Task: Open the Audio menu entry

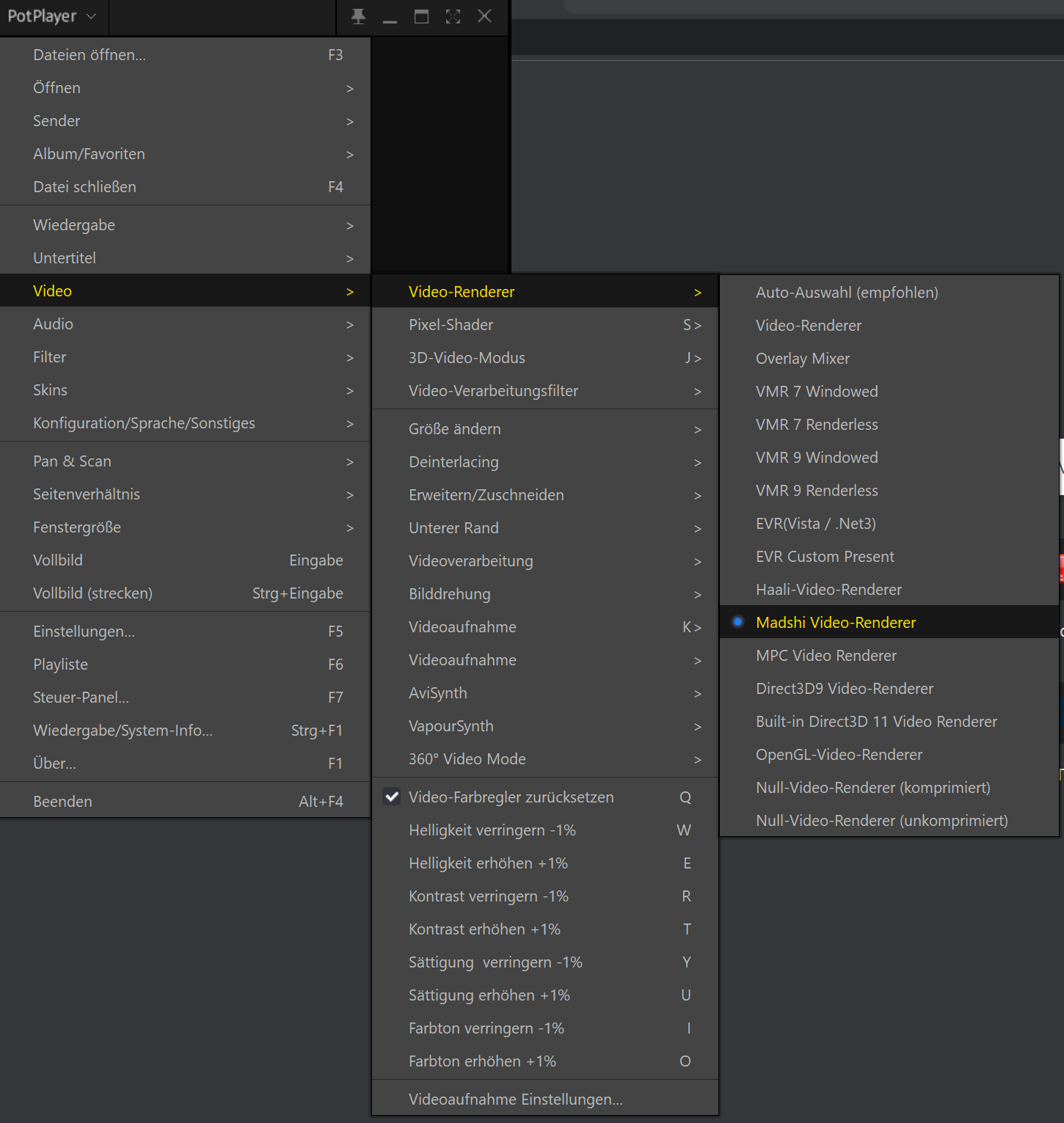Action: click(185, 323)
